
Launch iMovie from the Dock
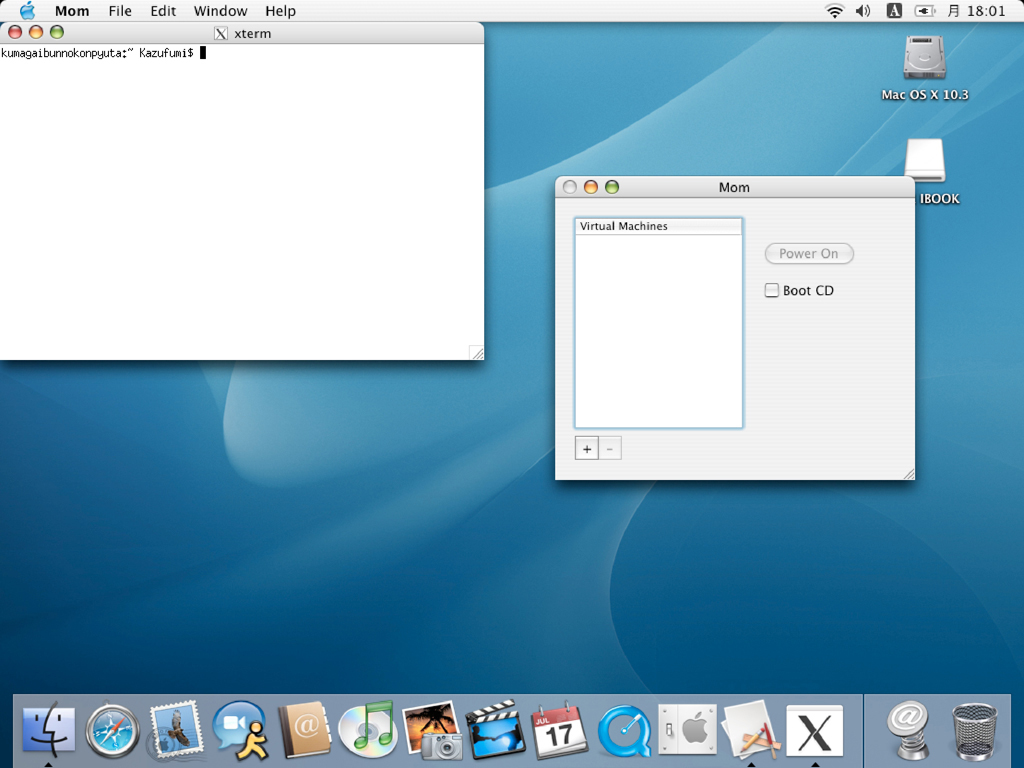pos(496,729)
